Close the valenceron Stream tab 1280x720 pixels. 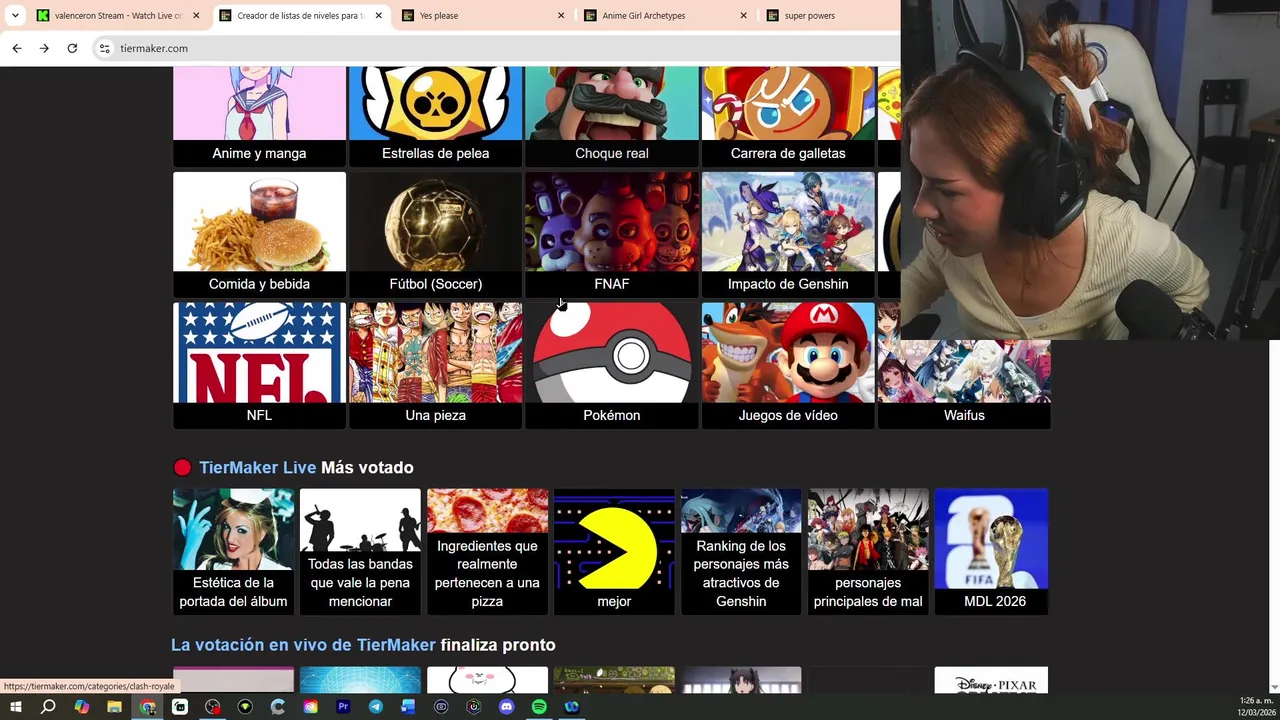tap(196, 15)
